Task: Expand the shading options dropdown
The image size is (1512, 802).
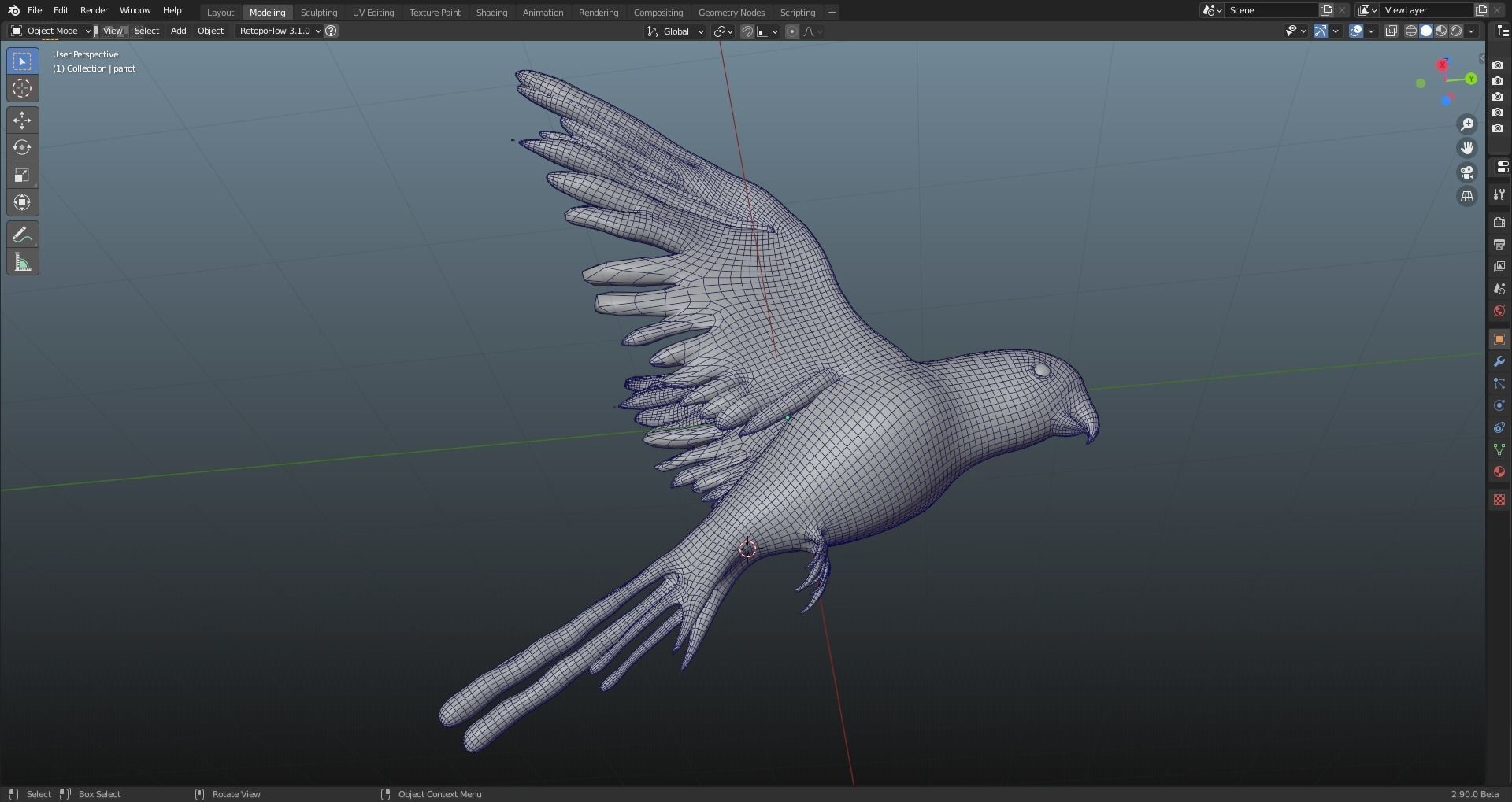Action: click(x=1471, y=31)
